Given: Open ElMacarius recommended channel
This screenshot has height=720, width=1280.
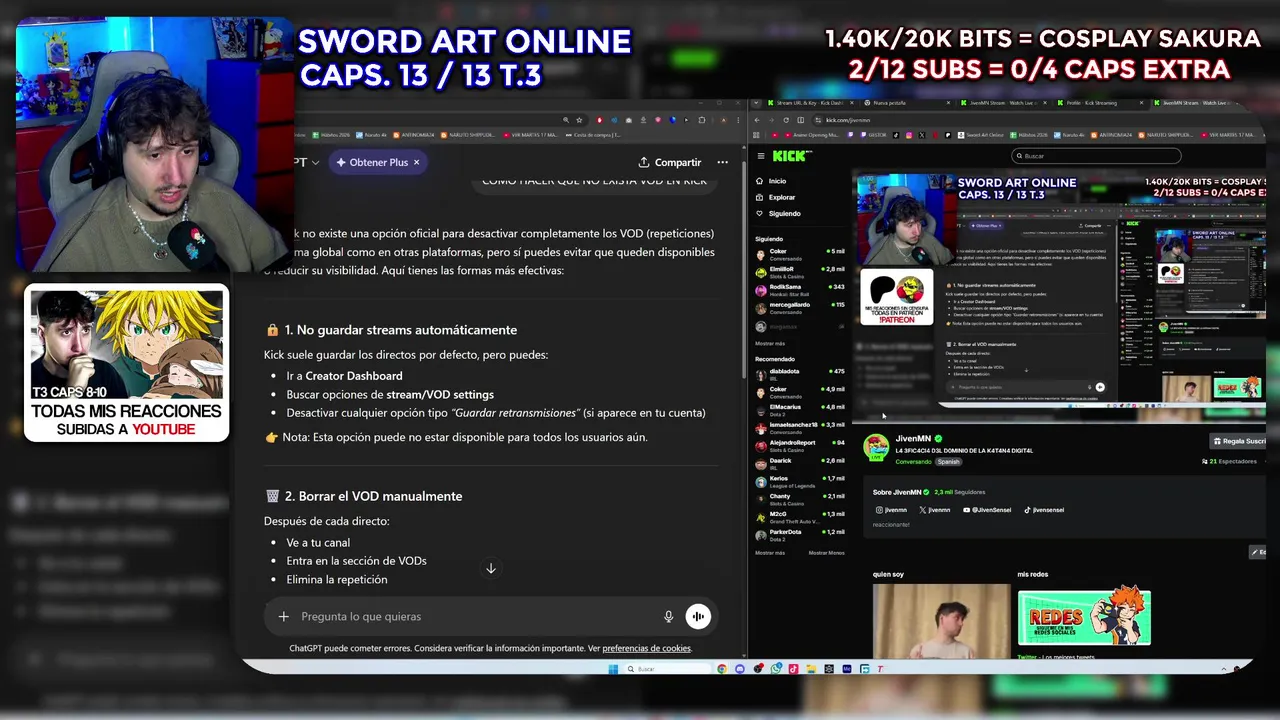Looking at the screenshot, I should coord(800,409).
